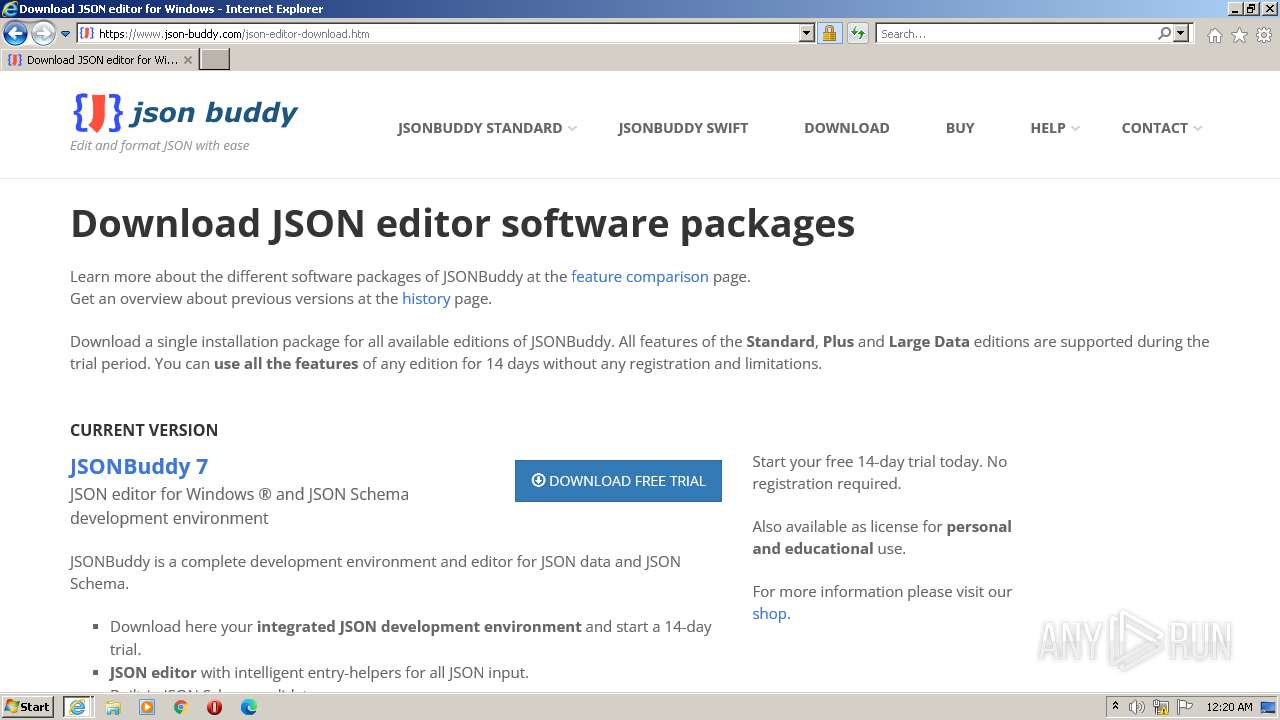Go to the DOWNLOAD menu item
Screen dimensions: 1280x720
pyautogui.click(x=846, y=128)
